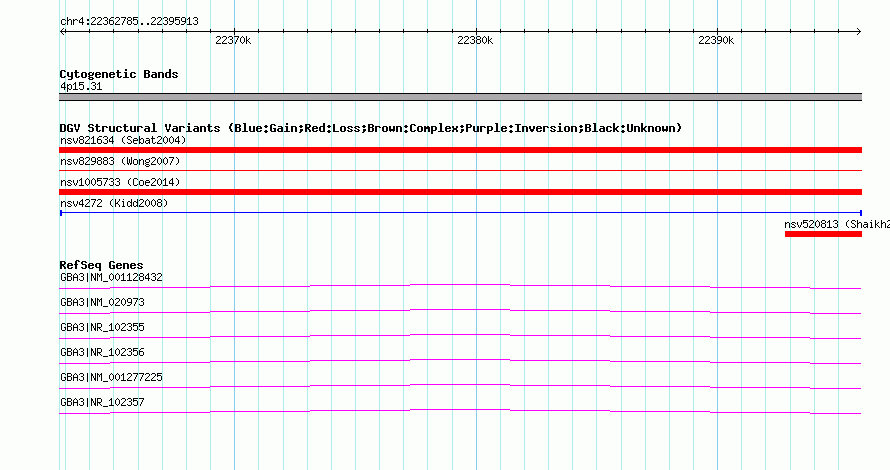Open transcript label GBA3|NR_102356
Image resolution: width=890 pixels, height=470 pixels.
pyautogui.click(x=102, y=352)
